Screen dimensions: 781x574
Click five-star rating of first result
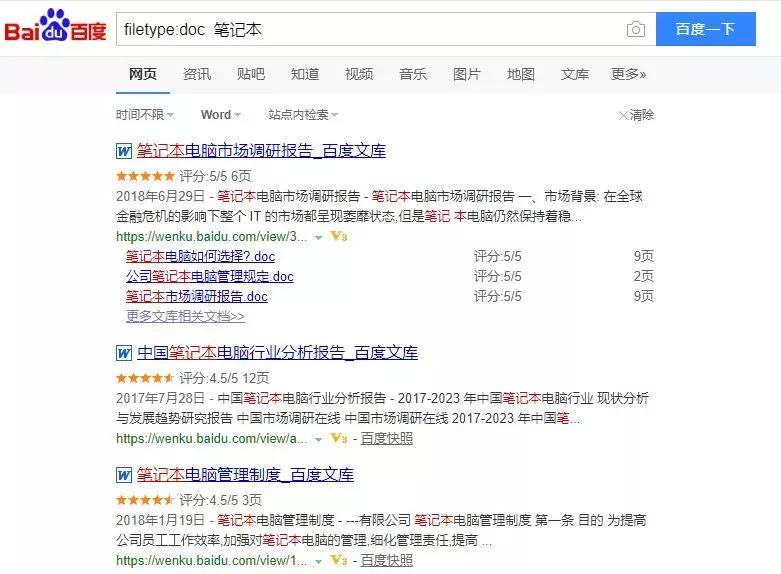[145, 176]
